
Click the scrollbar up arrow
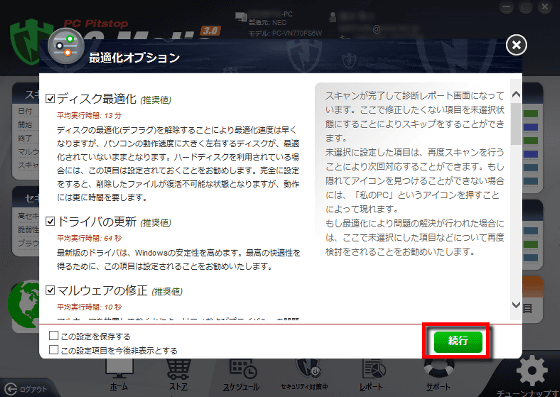pyautogui.click(x=516, y=94)
